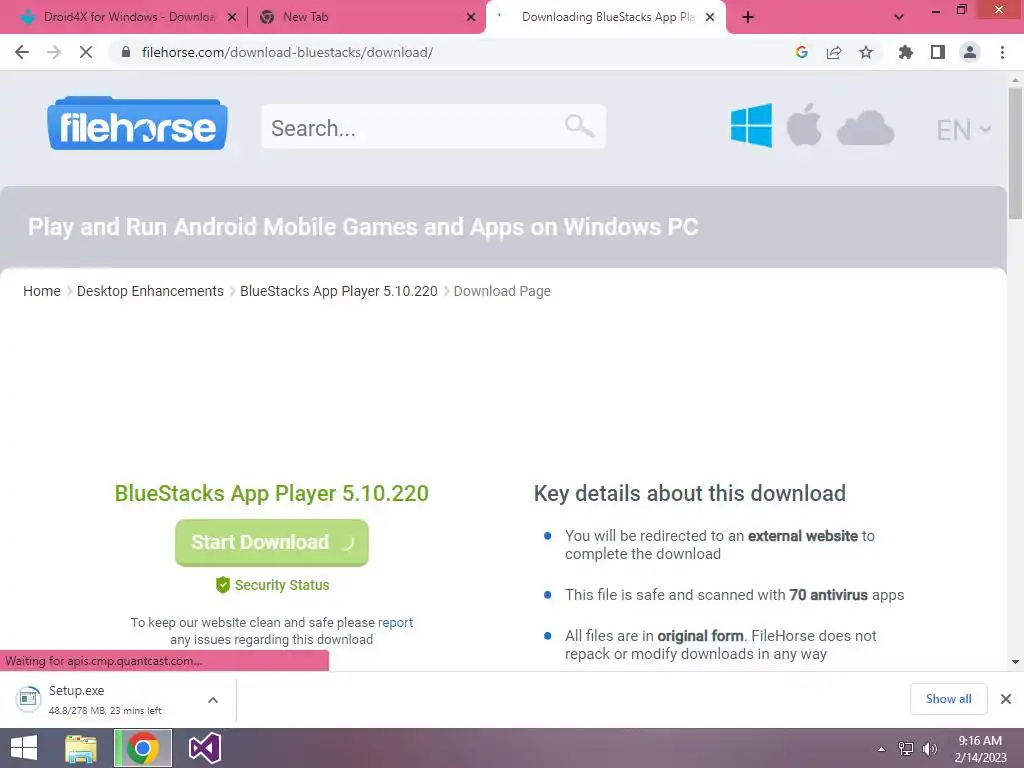Open File Explorer from the taskbar
This screenshot has width=1024, height=768.
click(81, 748)
